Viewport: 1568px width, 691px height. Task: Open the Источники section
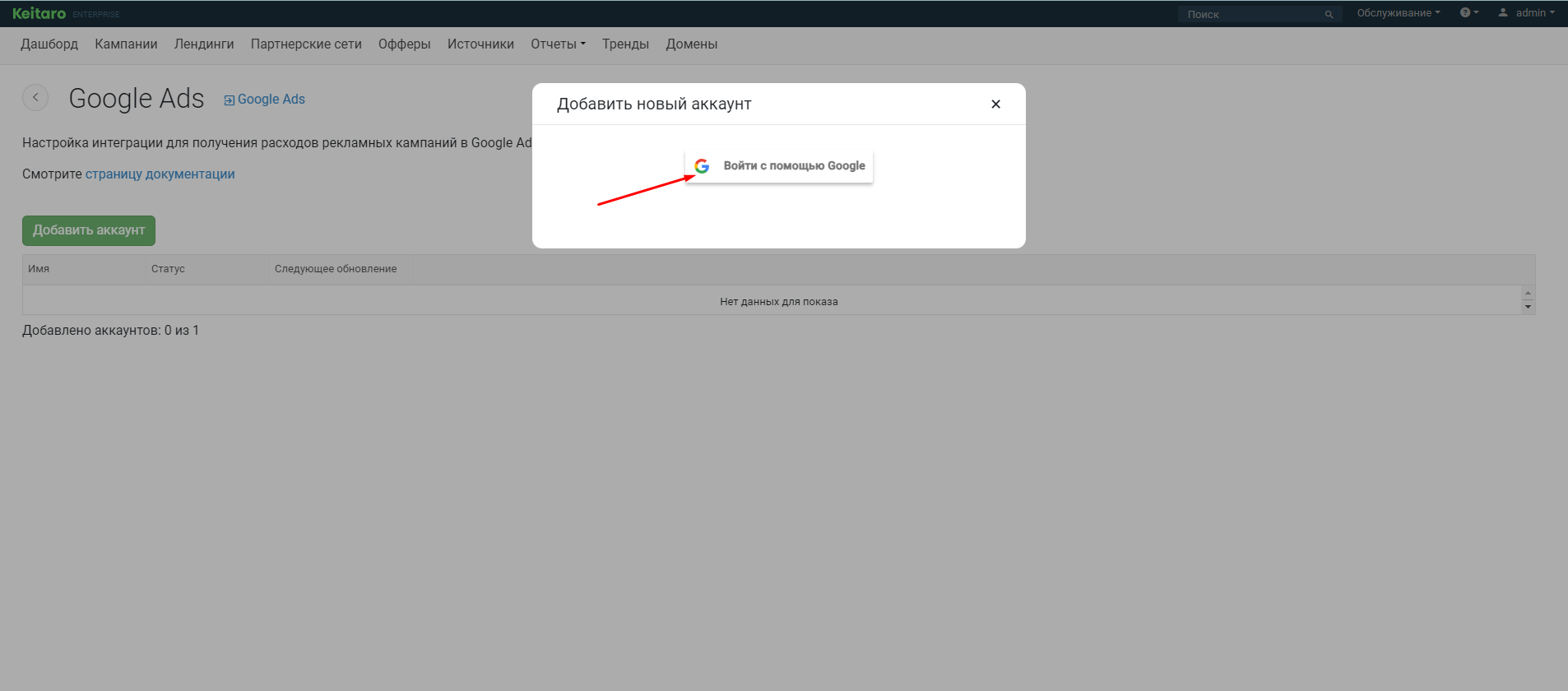[x=480, y=44]
